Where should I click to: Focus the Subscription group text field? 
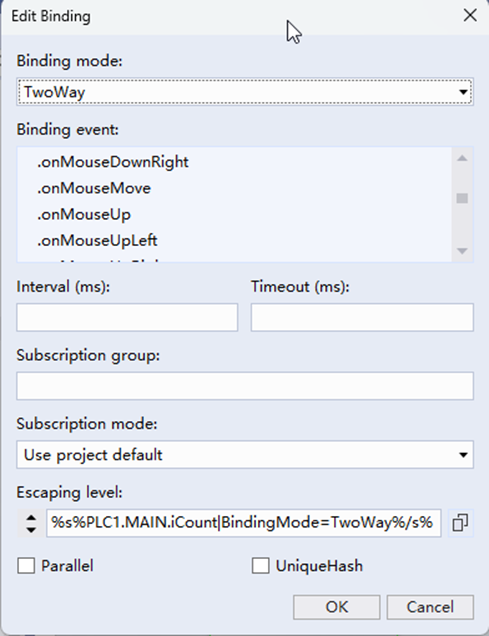tap(245, 386)
